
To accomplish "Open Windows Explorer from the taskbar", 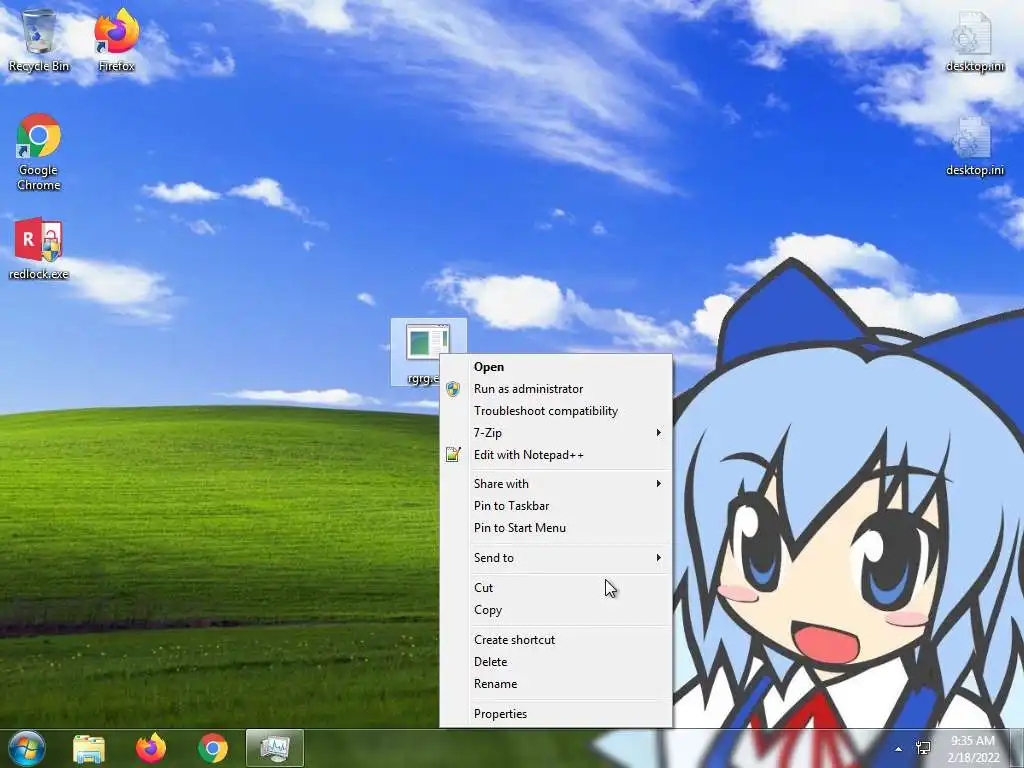I will 89,748.
